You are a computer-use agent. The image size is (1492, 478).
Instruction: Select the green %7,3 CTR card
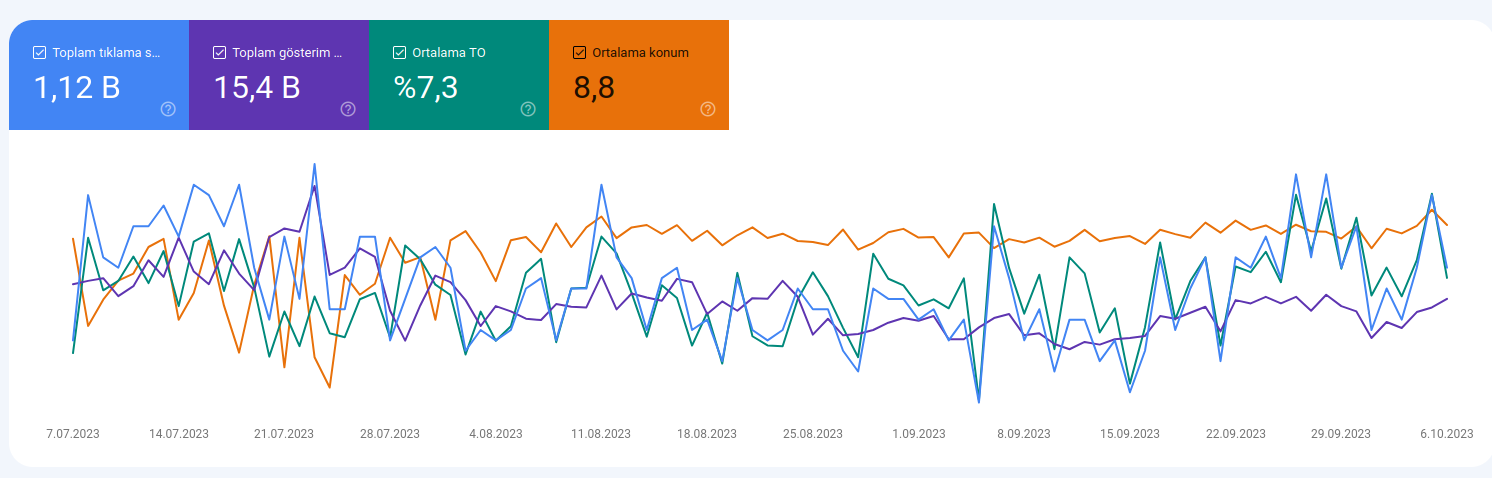point(459,75)
